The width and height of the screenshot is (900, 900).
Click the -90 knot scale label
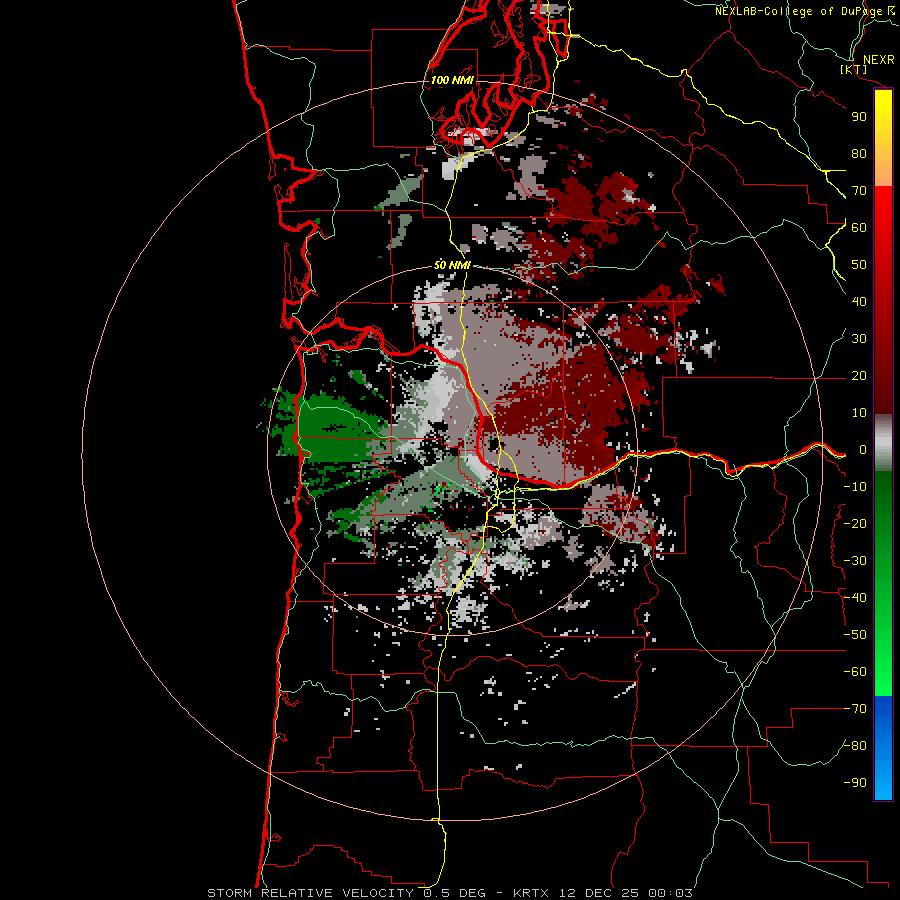(855, 783)
